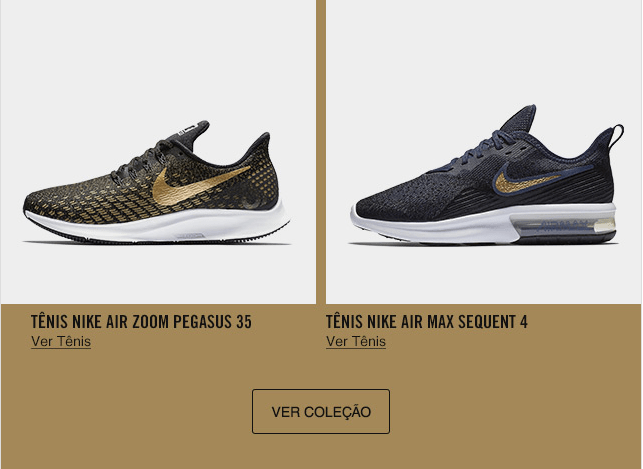Click the tongue label on the Pegasus 35 shoe
This screenshot has width=643, height=469.
tap(192, 127)
